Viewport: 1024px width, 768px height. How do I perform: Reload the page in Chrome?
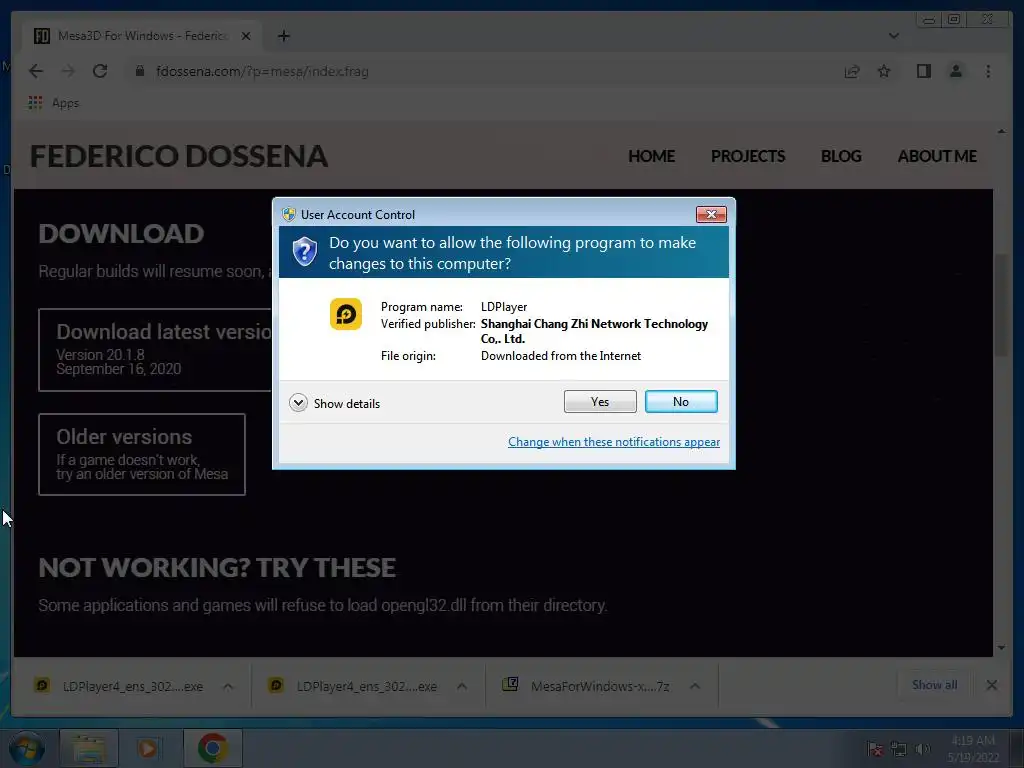pos(100,71)
